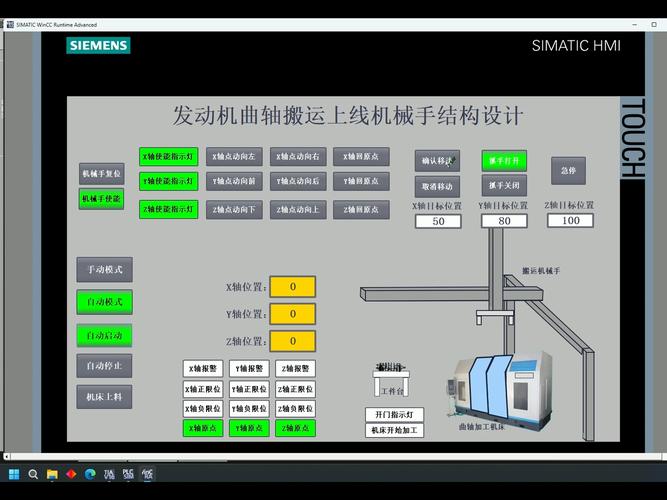Click the SIMATIC WinCC Runtime title bar icon
667x500 pixels.
tap(11, 25)
